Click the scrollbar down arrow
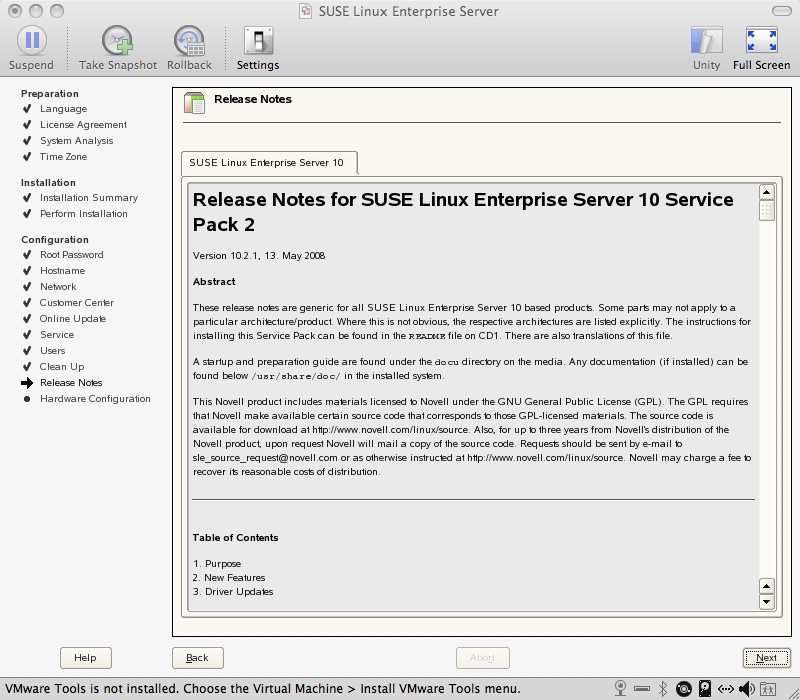Image resolution: width=800 pixels, height=700 pixels. (766, 602)
